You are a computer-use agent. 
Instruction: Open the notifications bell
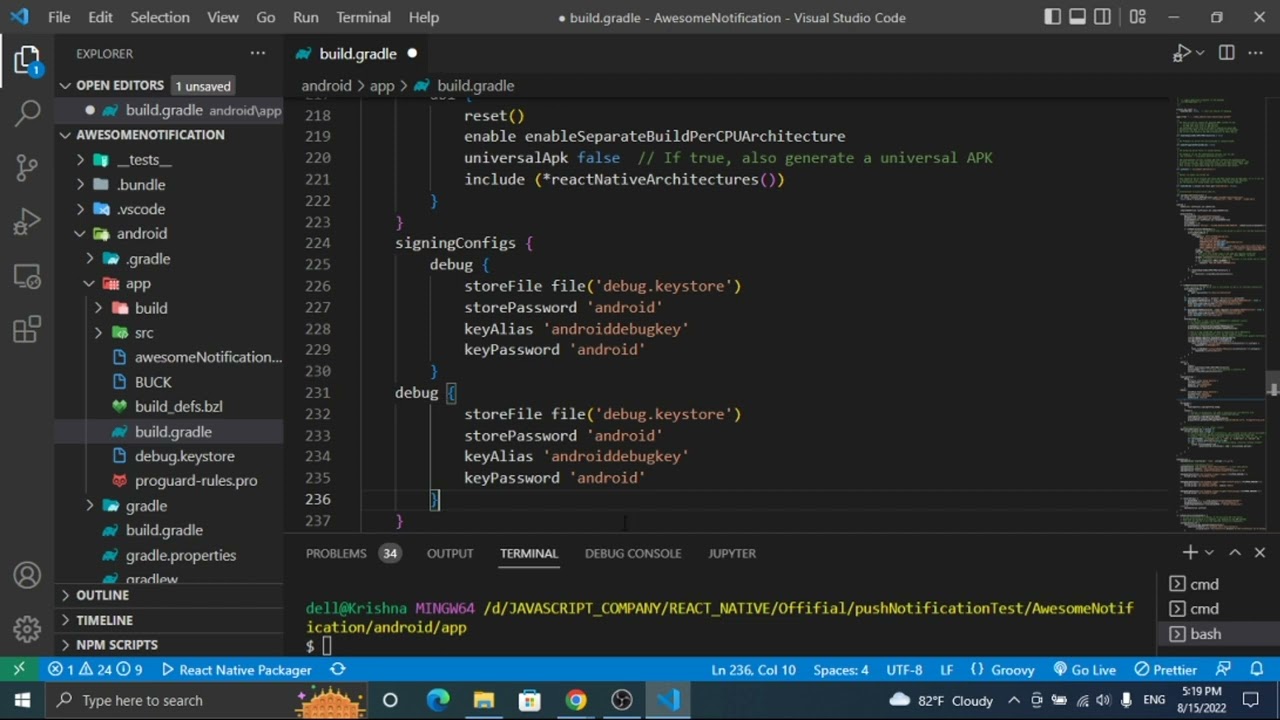click(1257, 669)
